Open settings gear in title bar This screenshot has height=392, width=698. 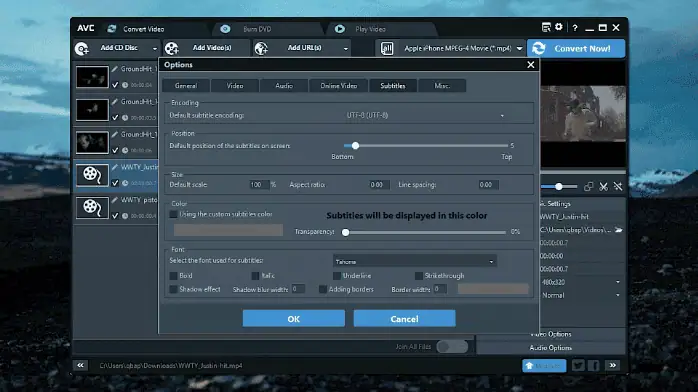click(559, 27)
